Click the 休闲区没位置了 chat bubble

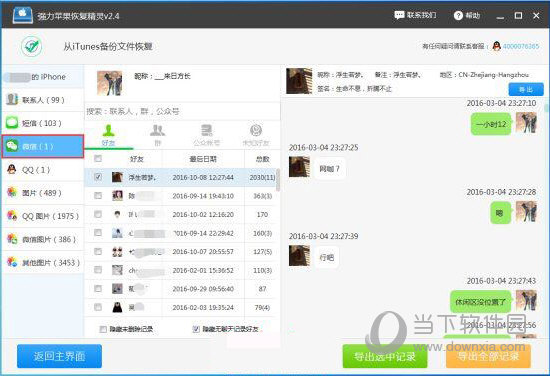click(481, 301)
